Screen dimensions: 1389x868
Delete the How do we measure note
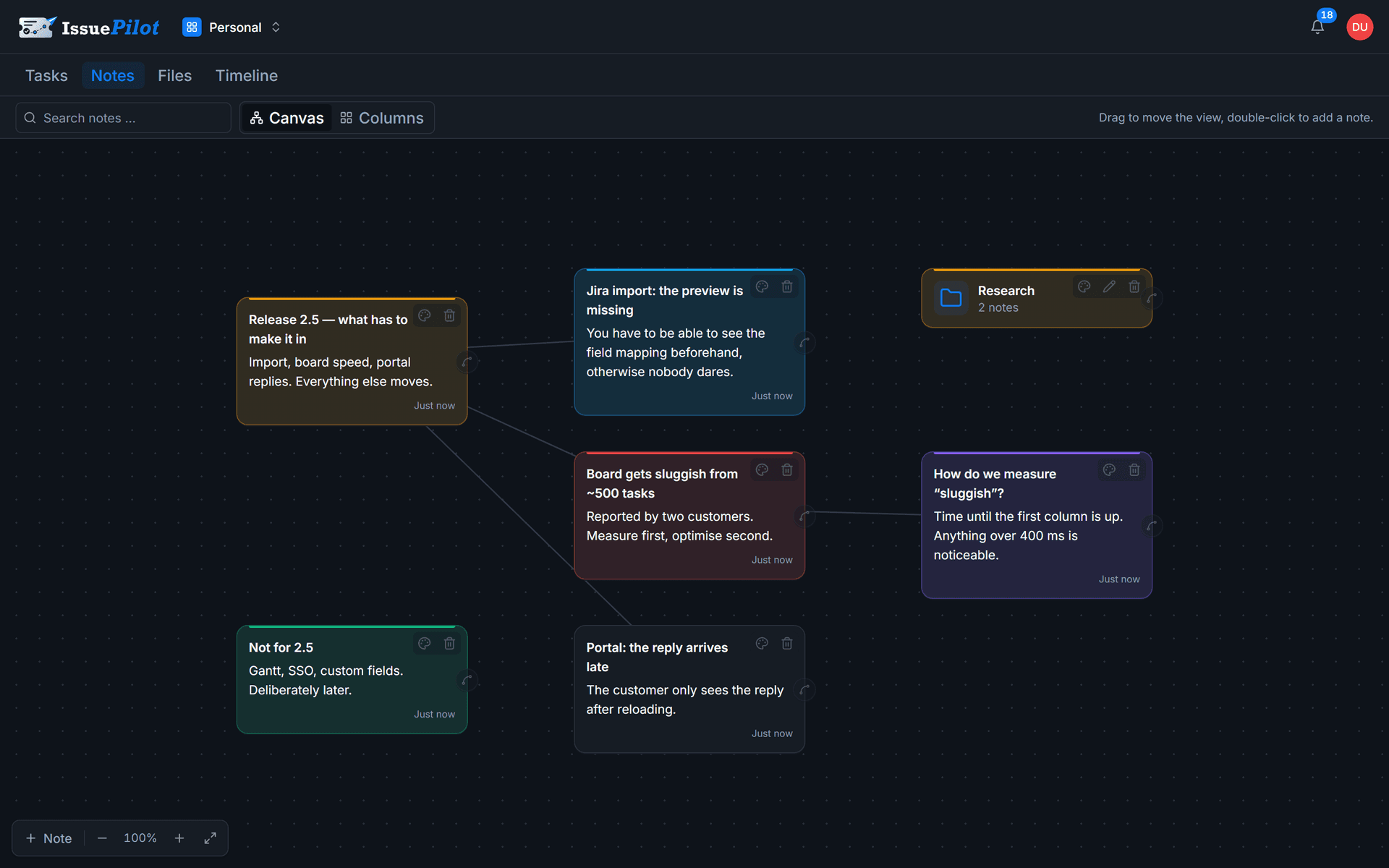click(x=1134, y=469)
